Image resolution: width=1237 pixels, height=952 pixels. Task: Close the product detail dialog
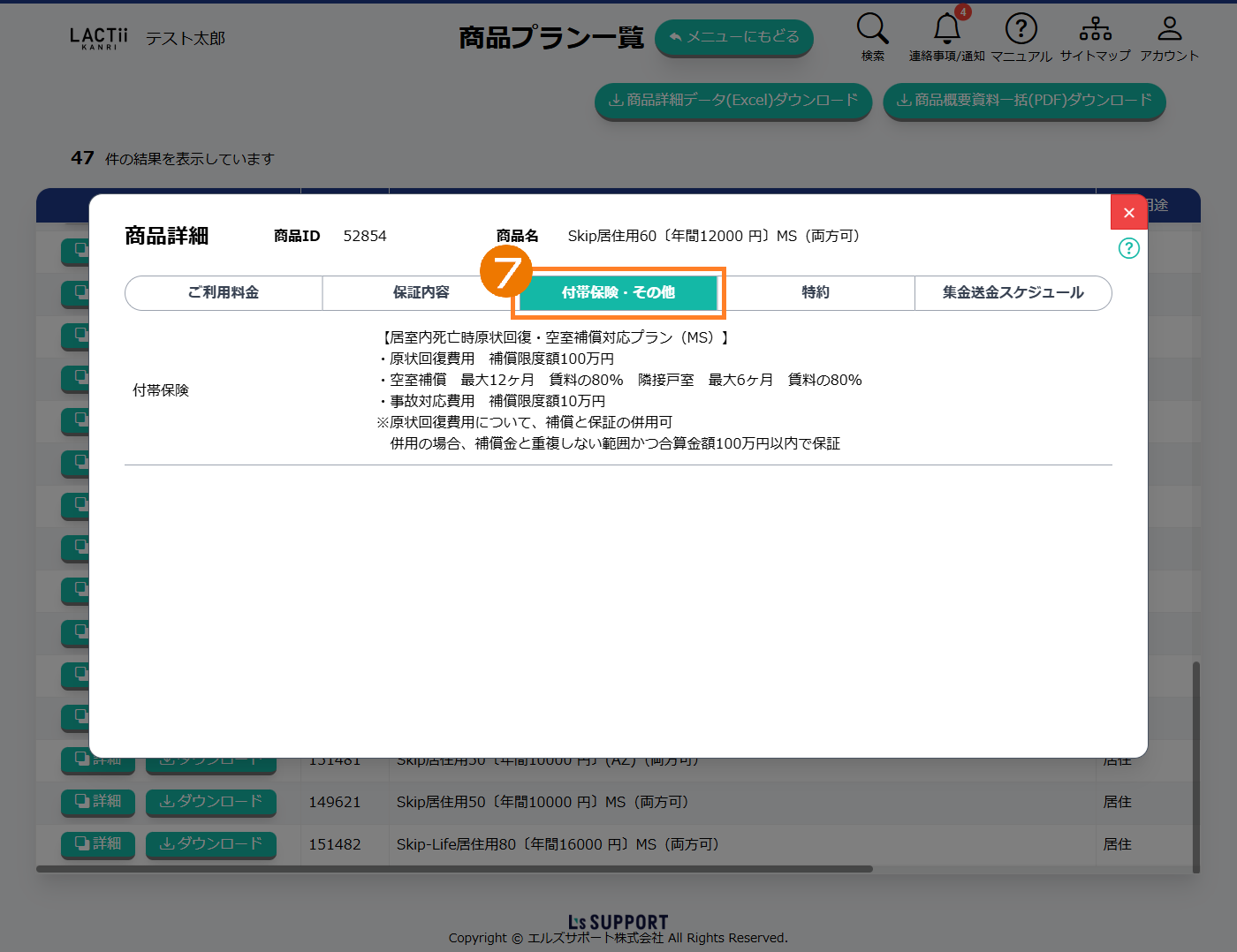[x=1128, y=212]
